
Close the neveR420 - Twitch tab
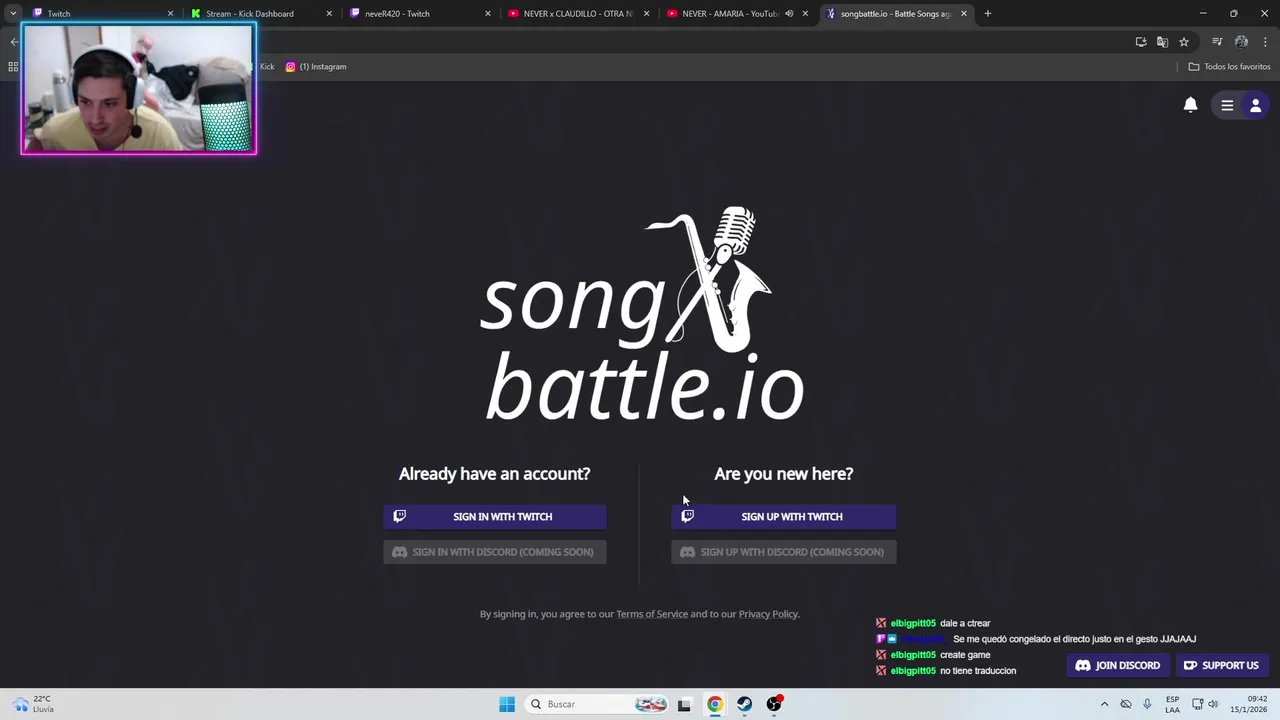(488, 14)
